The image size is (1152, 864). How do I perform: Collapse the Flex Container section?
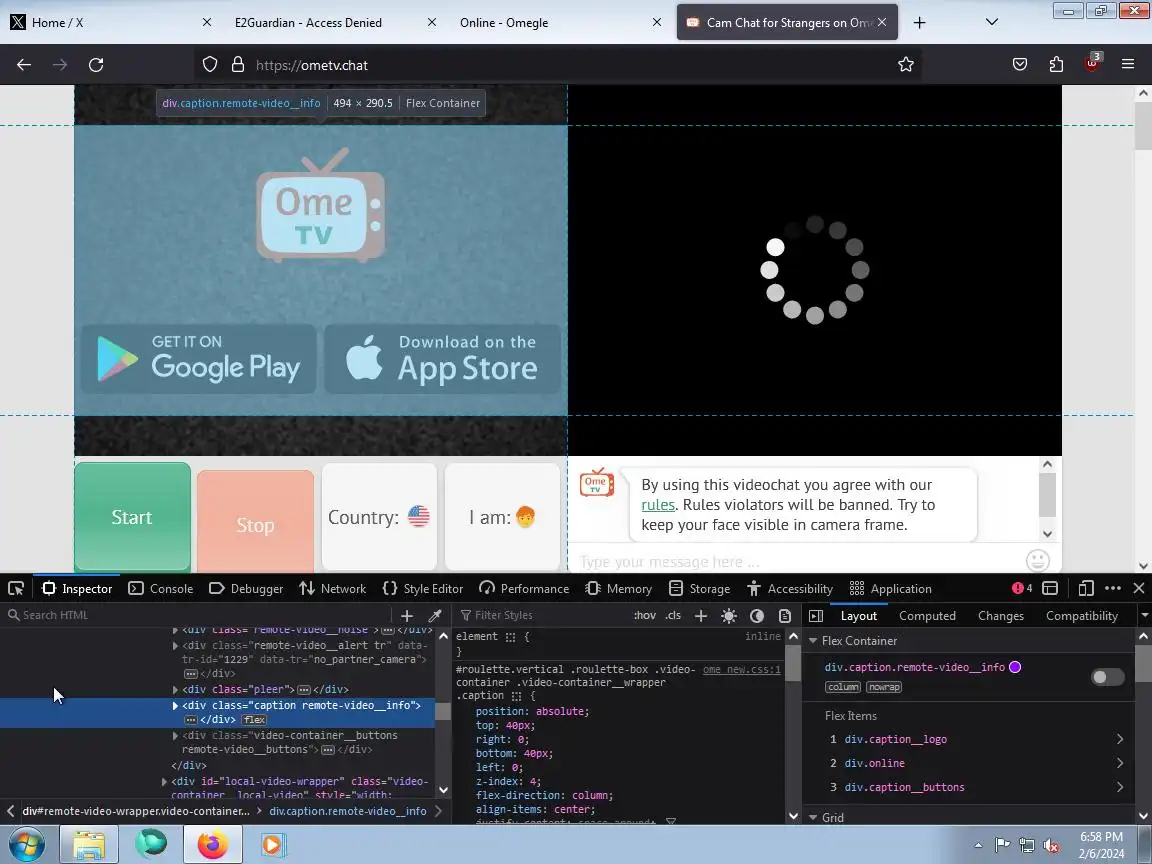coord(813,641)
